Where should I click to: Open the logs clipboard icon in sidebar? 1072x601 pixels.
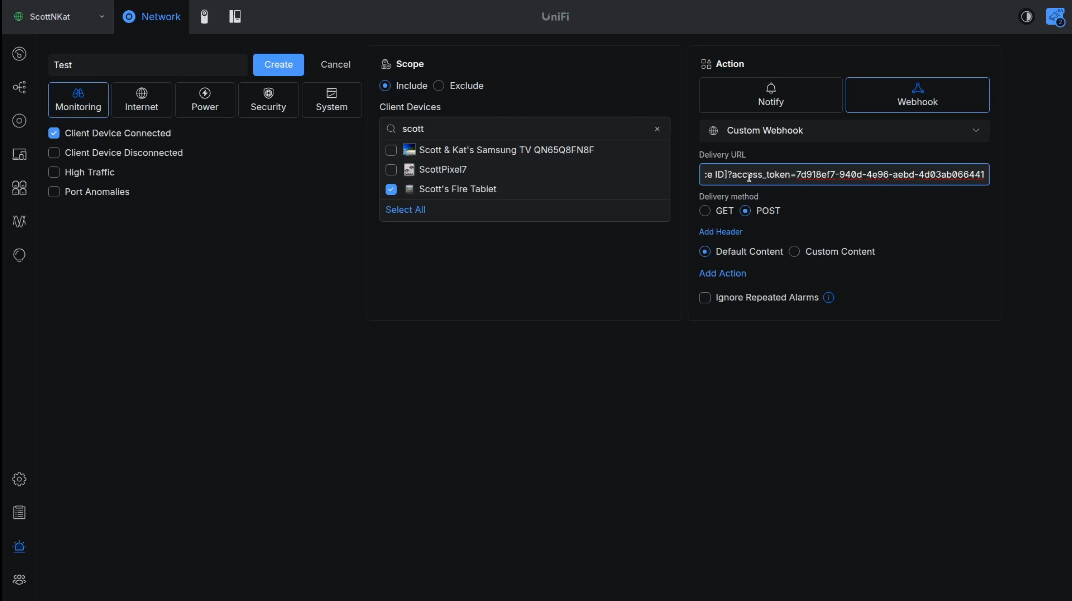click(19, 513)
